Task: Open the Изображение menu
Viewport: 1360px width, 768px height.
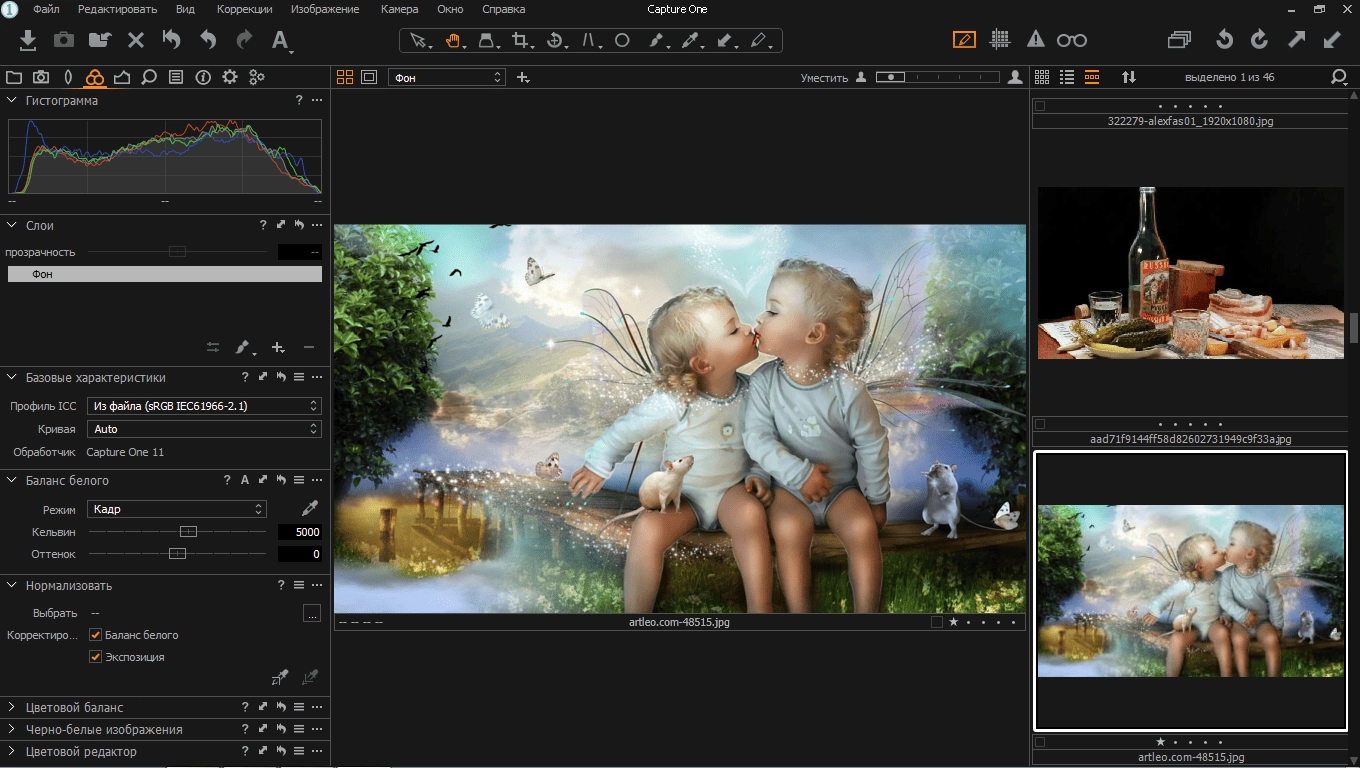Action: [325, 9]
